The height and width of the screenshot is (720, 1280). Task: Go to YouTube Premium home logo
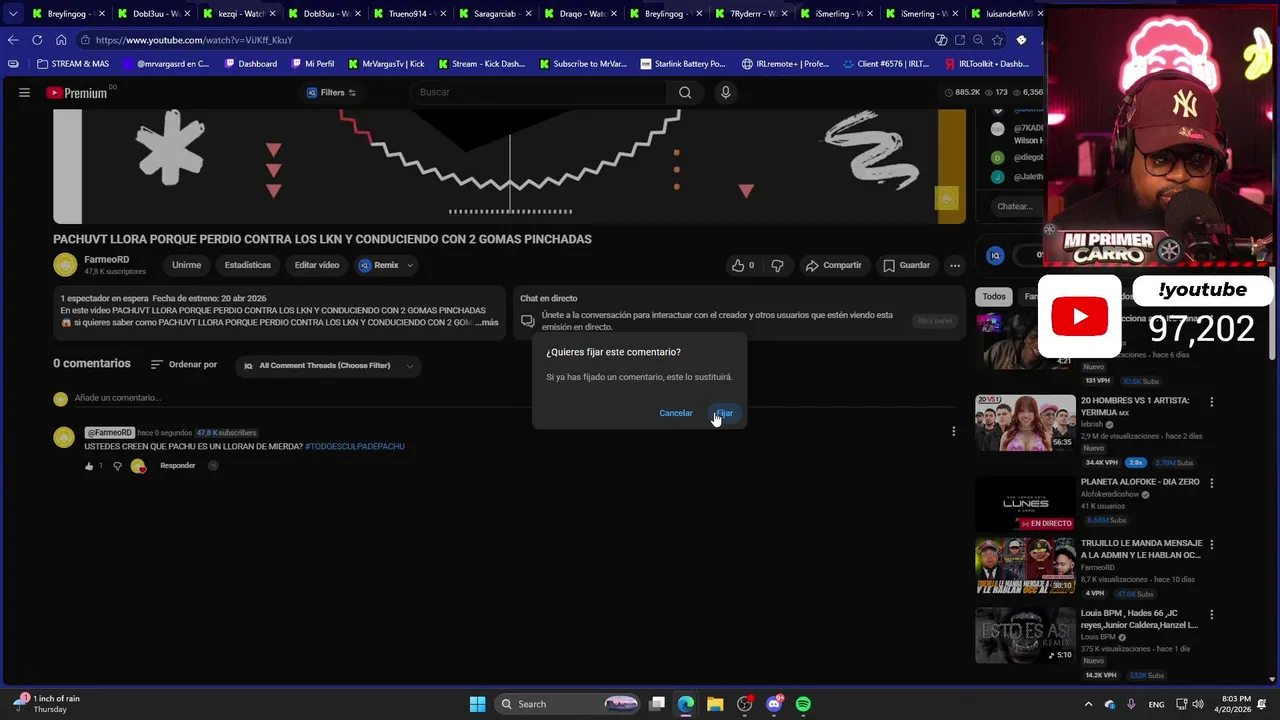click(x=76, y=93)
